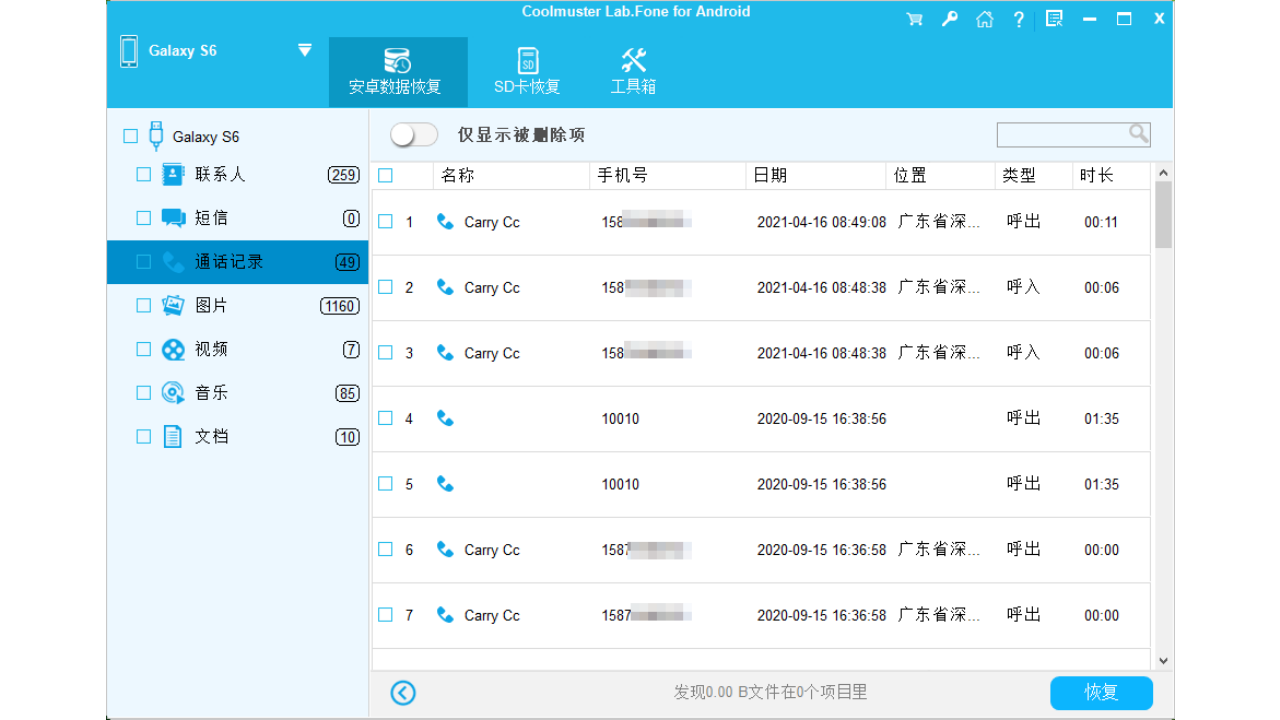Open the 工具箱 tab
Image resolution: width=1280 pixels, height=720 pixels.
point(633,70)
